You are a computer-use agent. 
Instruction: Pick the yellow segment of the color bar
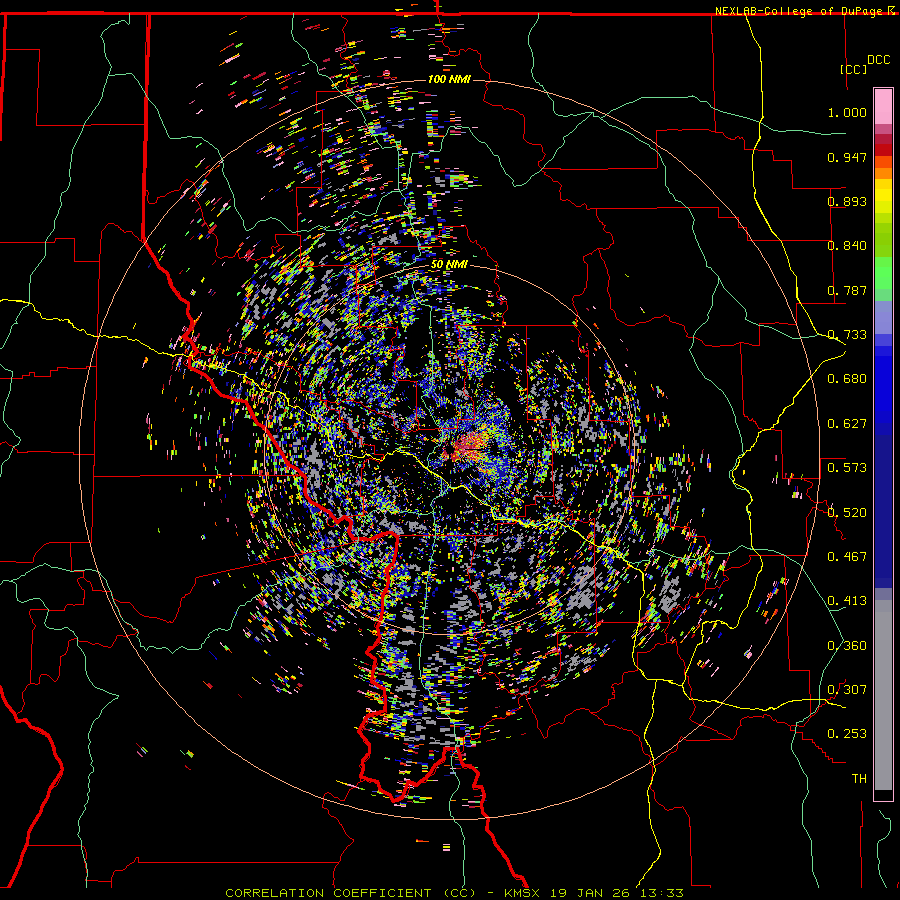pyautogui.click(x=883, y=200)
